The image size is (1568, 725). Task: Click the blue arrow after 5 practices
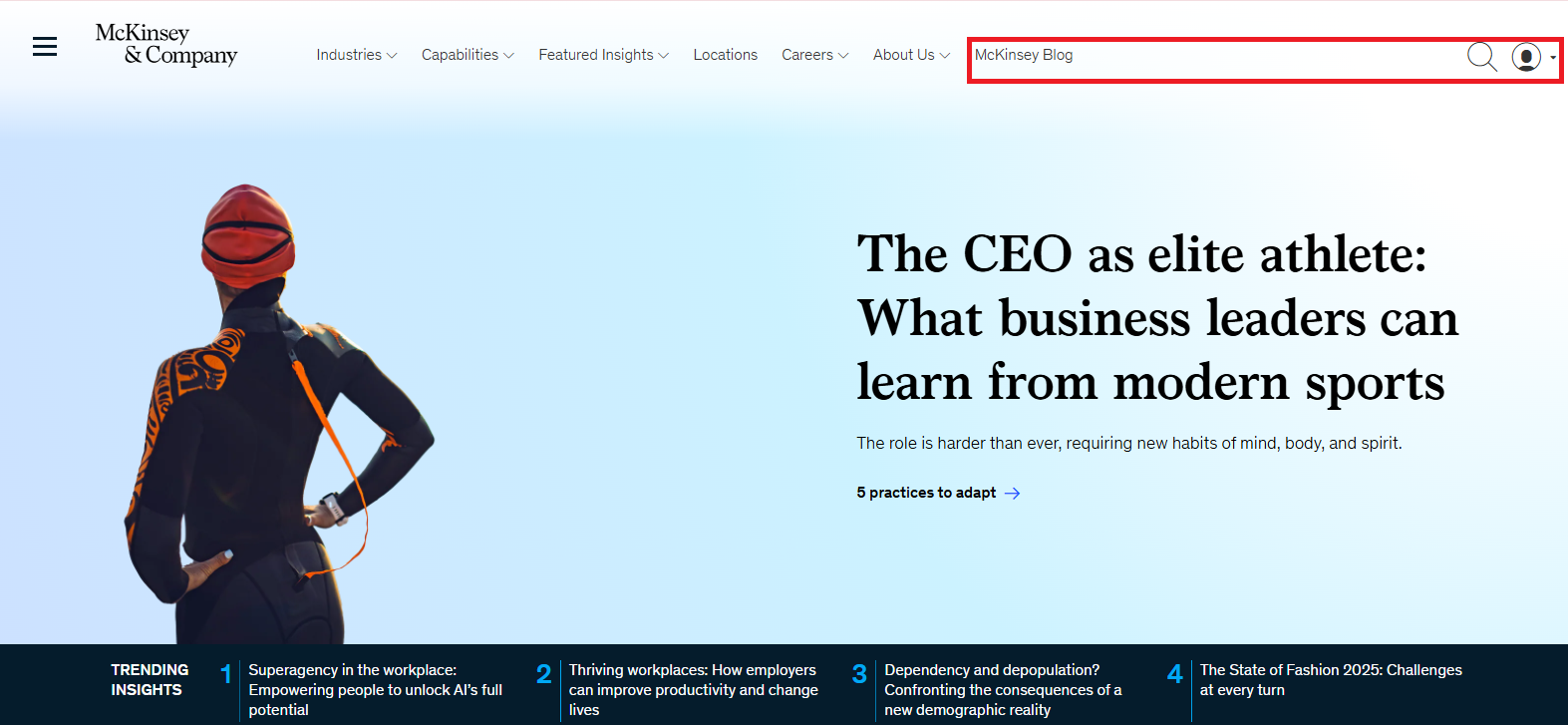point(1012,493)
